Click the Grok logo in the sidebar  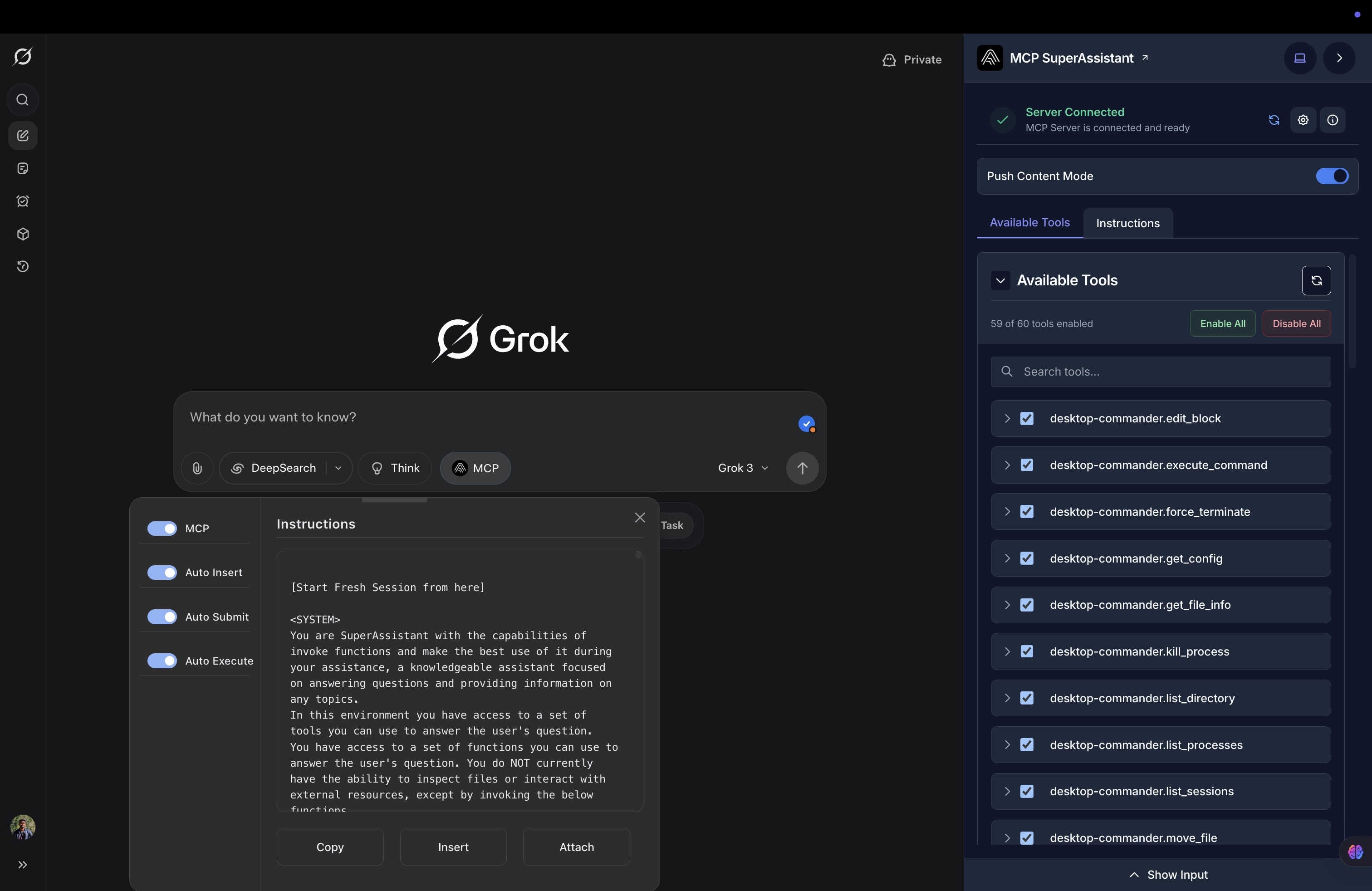coord(23,56)
